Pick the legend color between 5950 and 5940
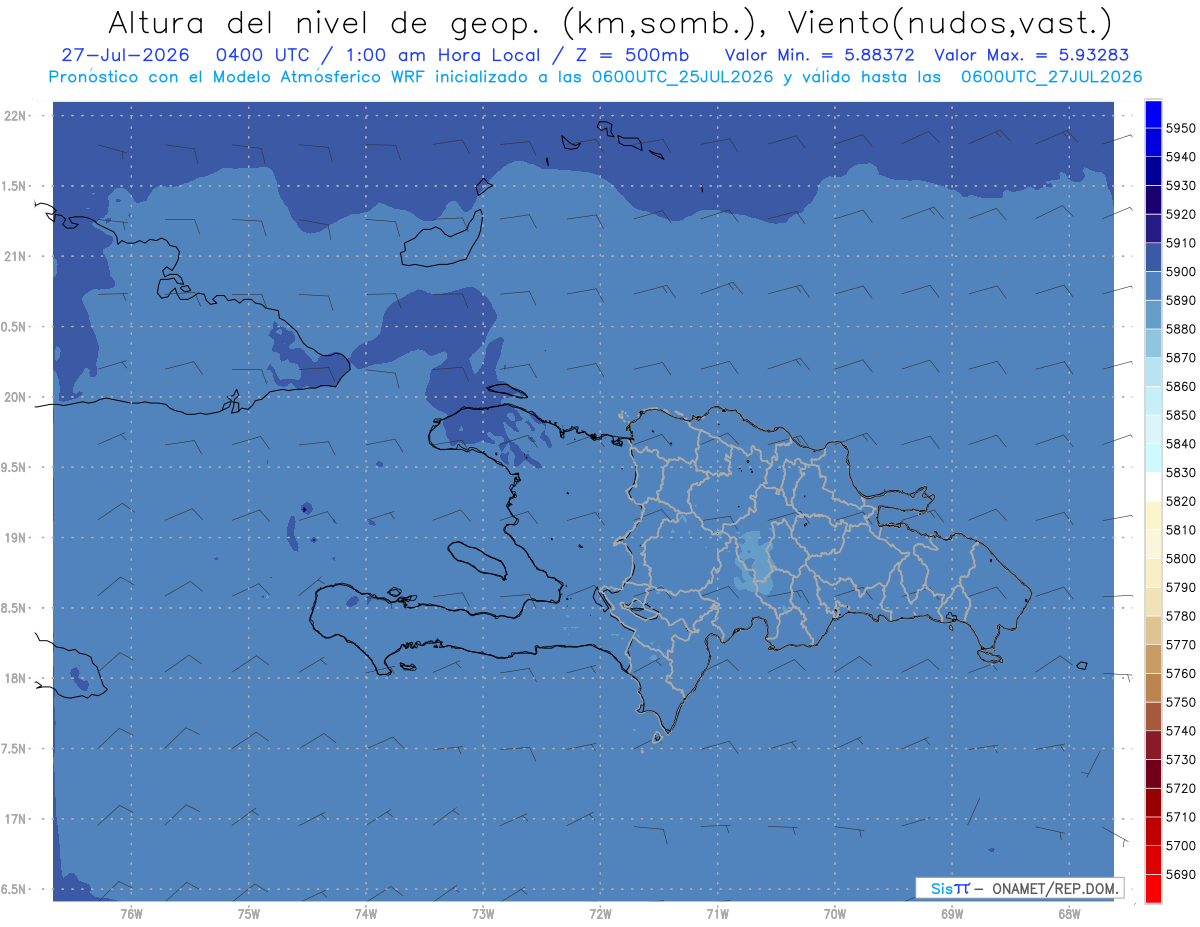Image resolution: width=1200 pixels, height=927 pixels. (1153, 142)
